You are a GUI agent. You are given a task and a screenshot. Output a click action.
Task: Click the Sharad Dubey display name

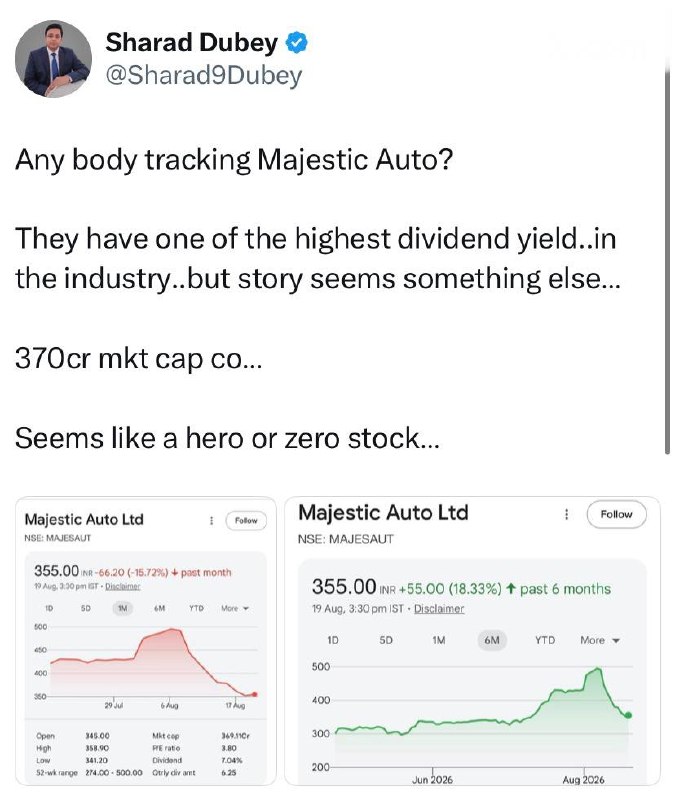click(191, 42)
